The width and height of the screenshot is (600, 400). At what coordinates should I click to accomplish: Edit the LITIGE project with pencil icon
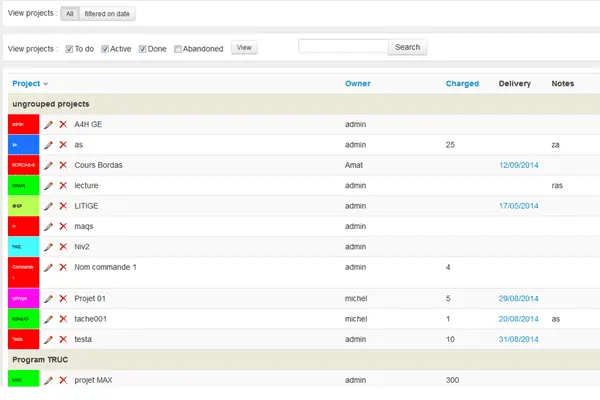tap(48, 206)
